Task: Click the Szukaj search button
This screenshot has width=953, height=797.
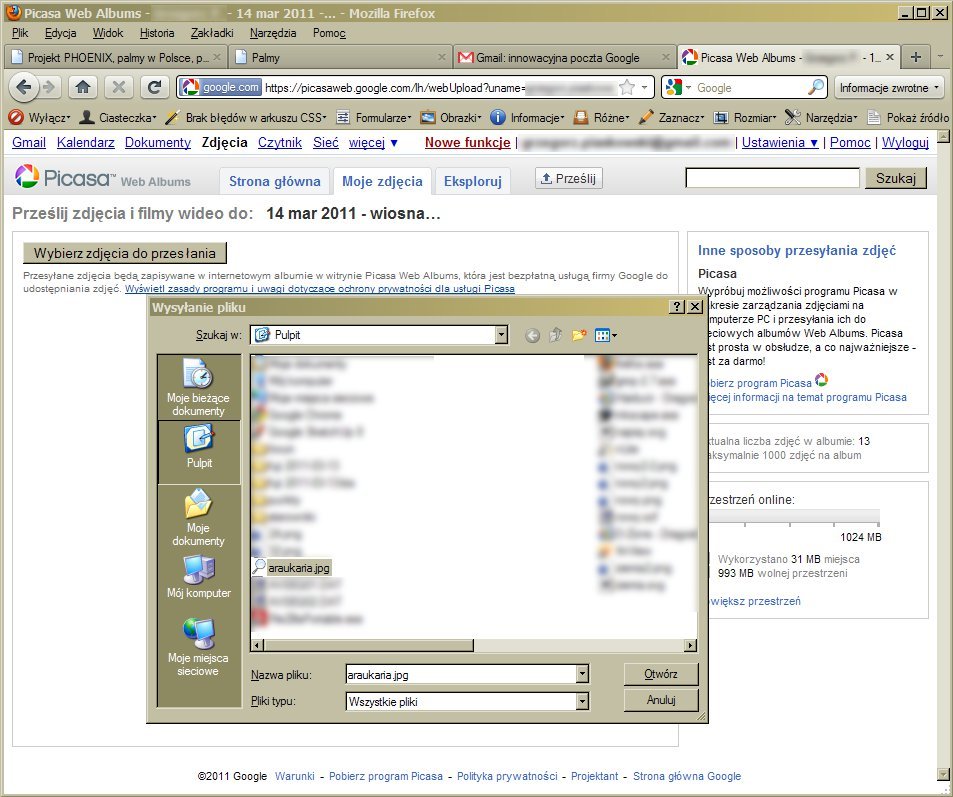Action: click(x=895, y=178)
